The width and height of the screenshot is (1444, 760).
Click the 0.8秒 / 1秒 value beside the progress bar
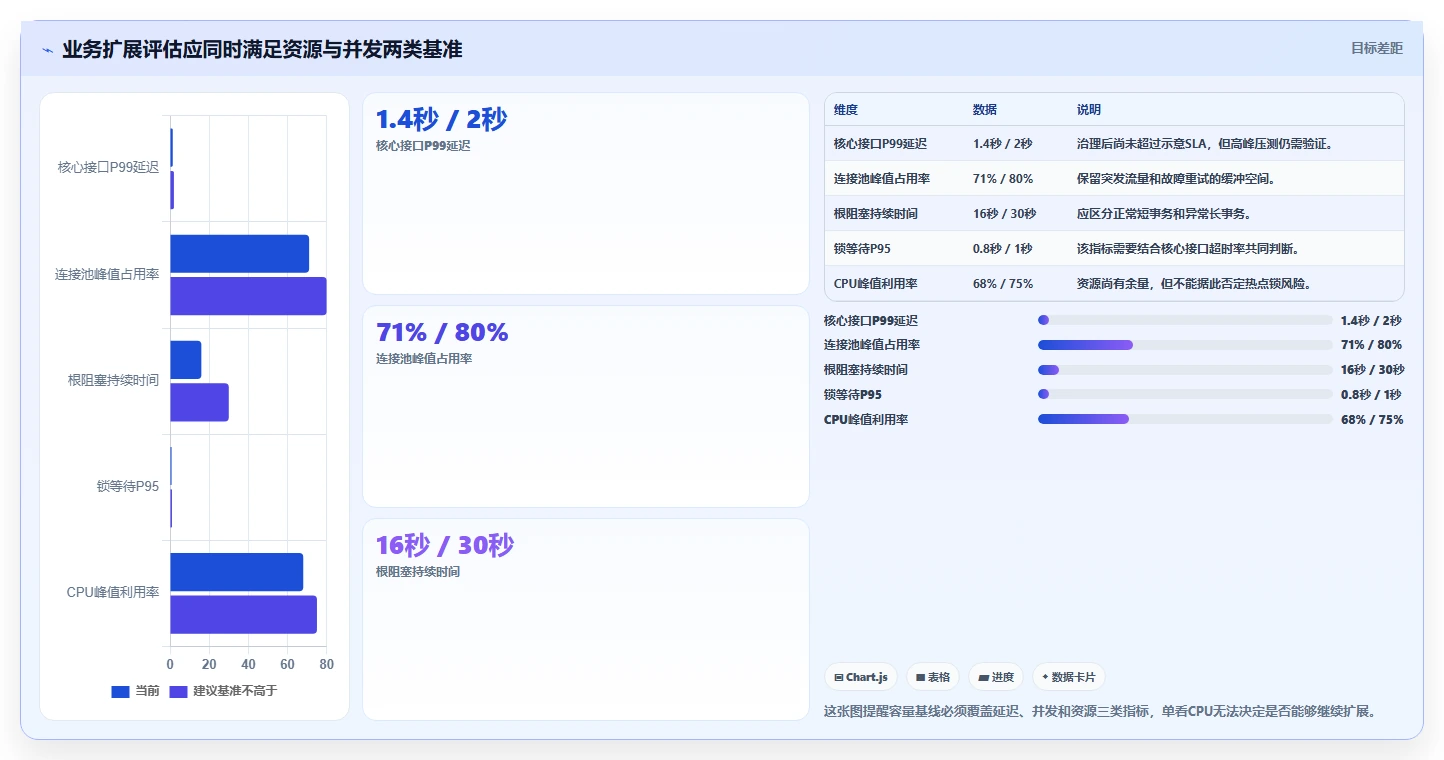[x=1371, y=394]
